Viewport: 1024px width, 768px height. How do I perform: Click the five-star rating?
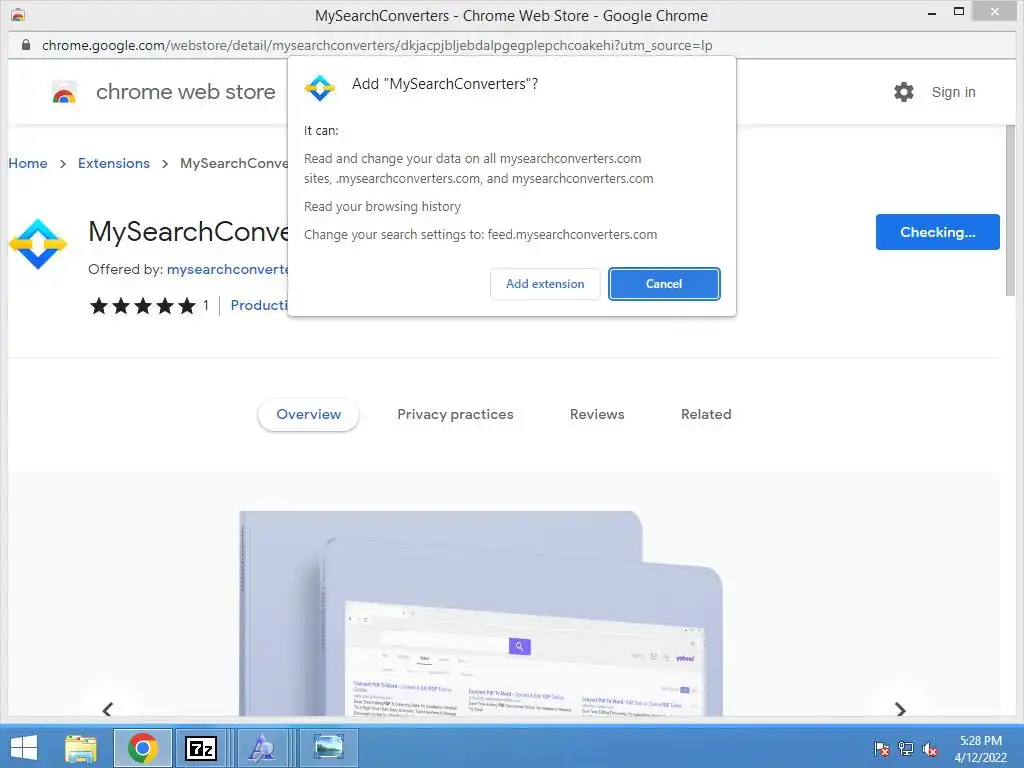click(143, 306)
